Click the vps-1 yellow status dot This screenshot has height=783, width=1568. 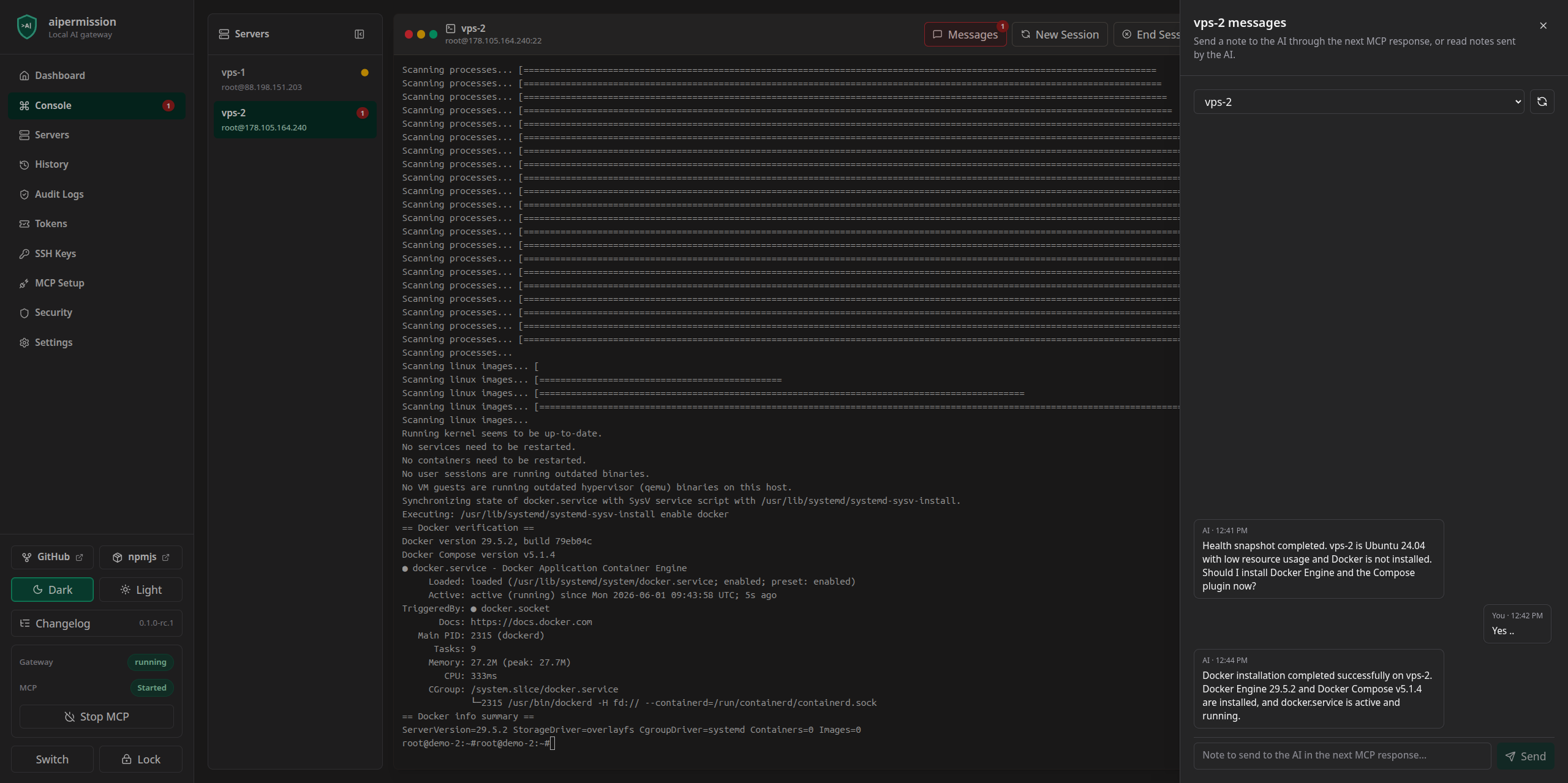click(x=364, y=72)
